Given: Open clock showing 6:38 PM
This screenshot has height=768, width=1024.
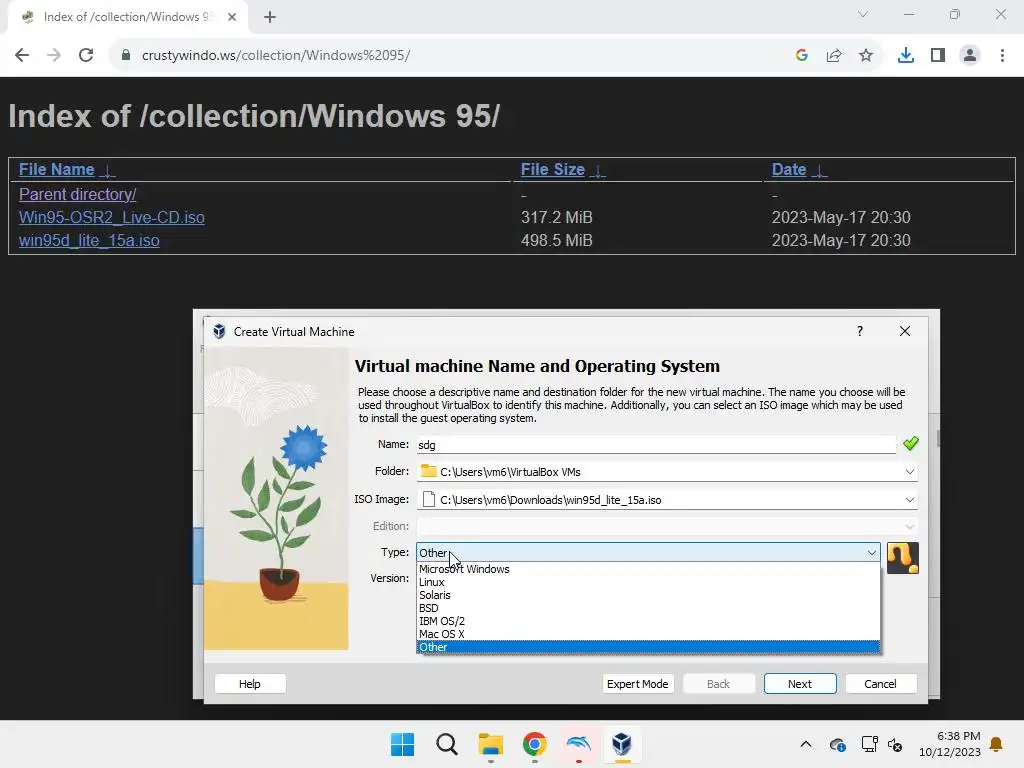Looking at the screenshot, I should 950,744.
